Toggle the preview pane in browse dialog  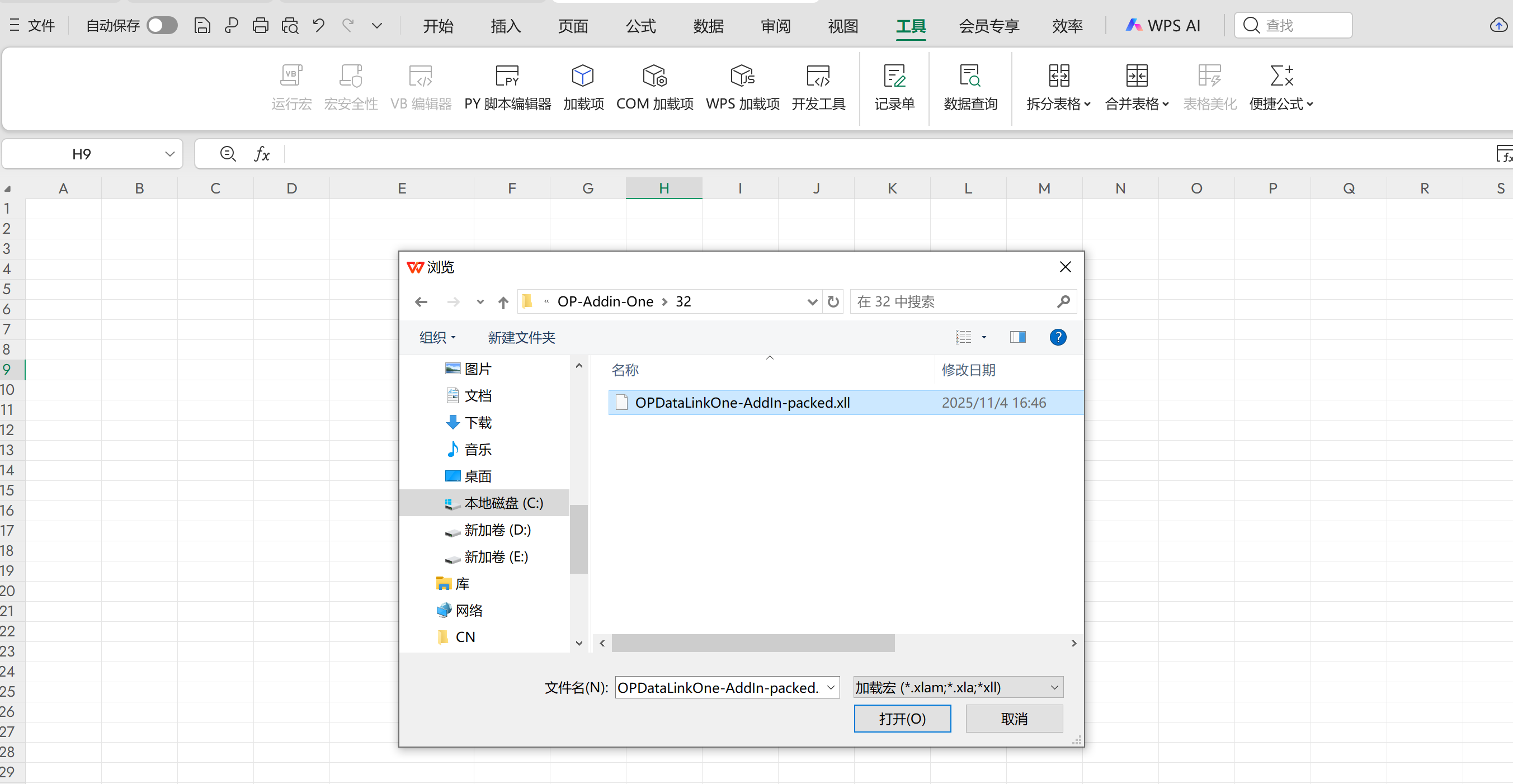coord(1018,337)
